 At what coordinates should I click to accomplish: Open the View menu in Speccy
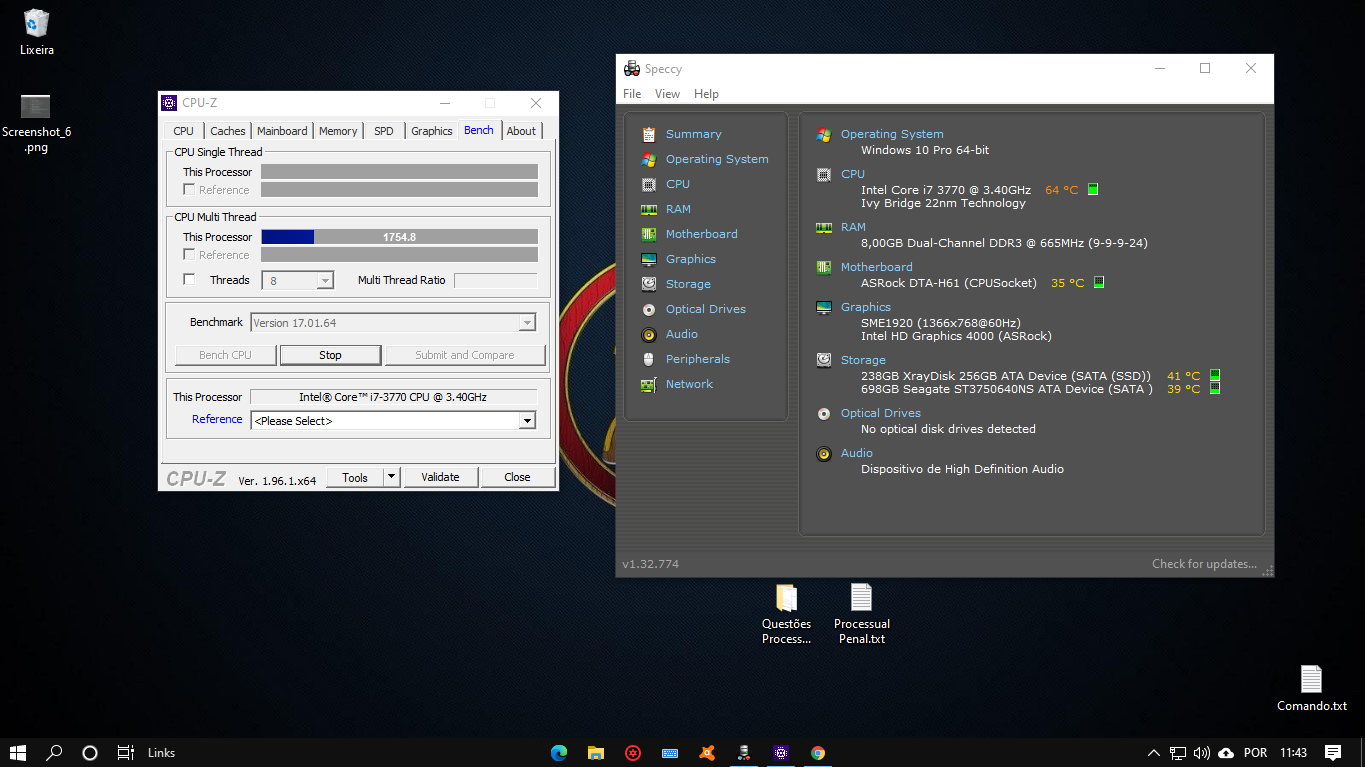point(667,94)
